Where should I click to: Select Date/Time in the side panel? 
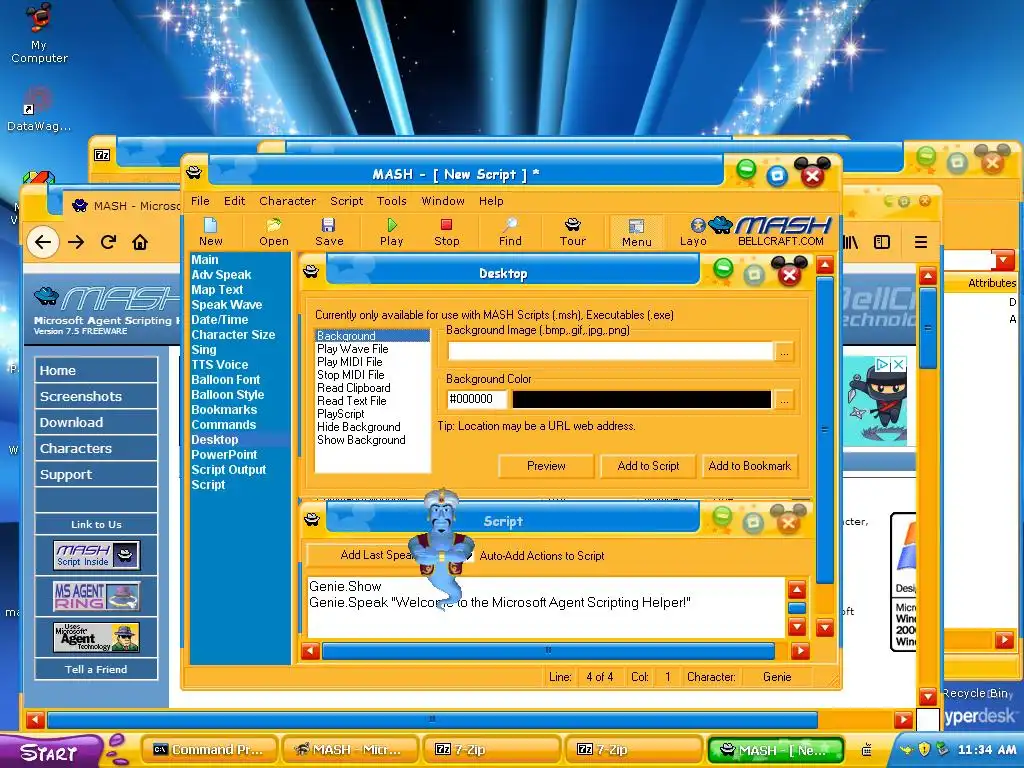pos(219,320)
